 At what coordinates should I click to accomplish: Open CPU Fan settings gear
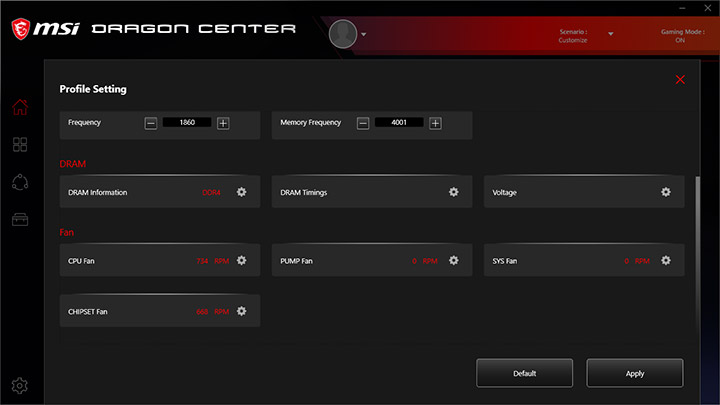(x=242, y=260)
